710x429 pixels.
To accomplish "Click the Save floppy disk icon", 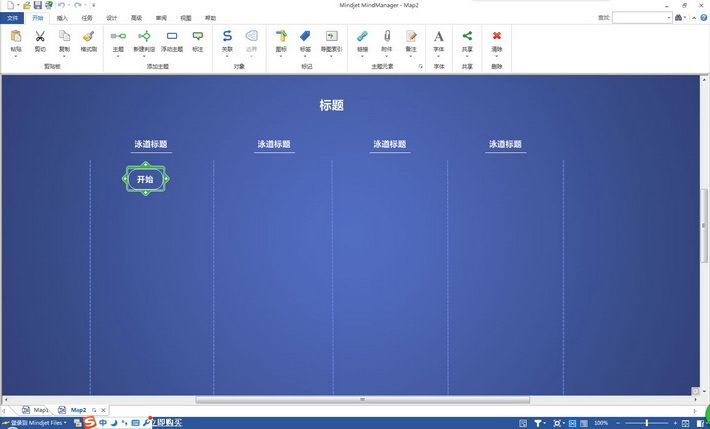I will 38,5.
